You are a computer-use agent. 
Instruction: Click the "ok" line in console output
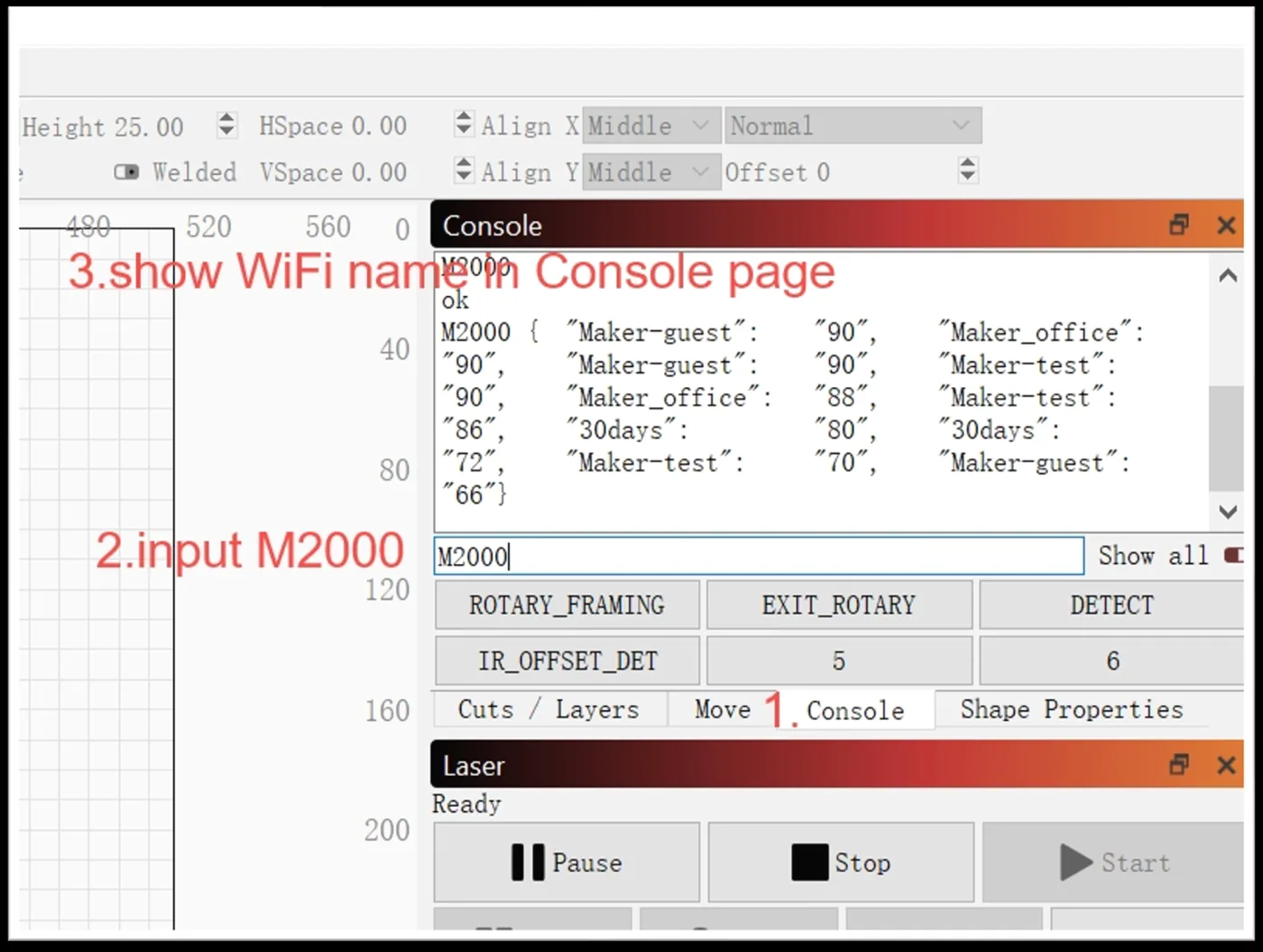456,300
